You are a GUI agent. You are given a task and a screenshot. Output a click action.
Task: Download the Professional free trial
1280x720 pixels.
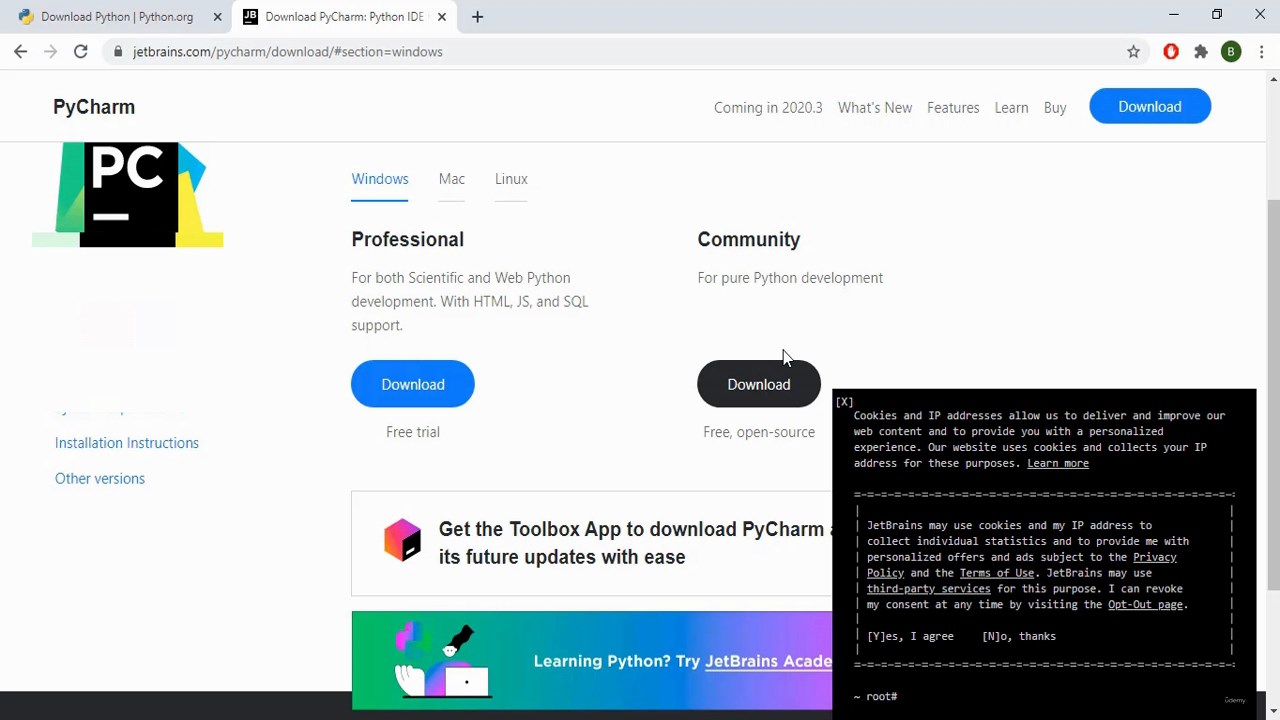click(x=413, y=384)
